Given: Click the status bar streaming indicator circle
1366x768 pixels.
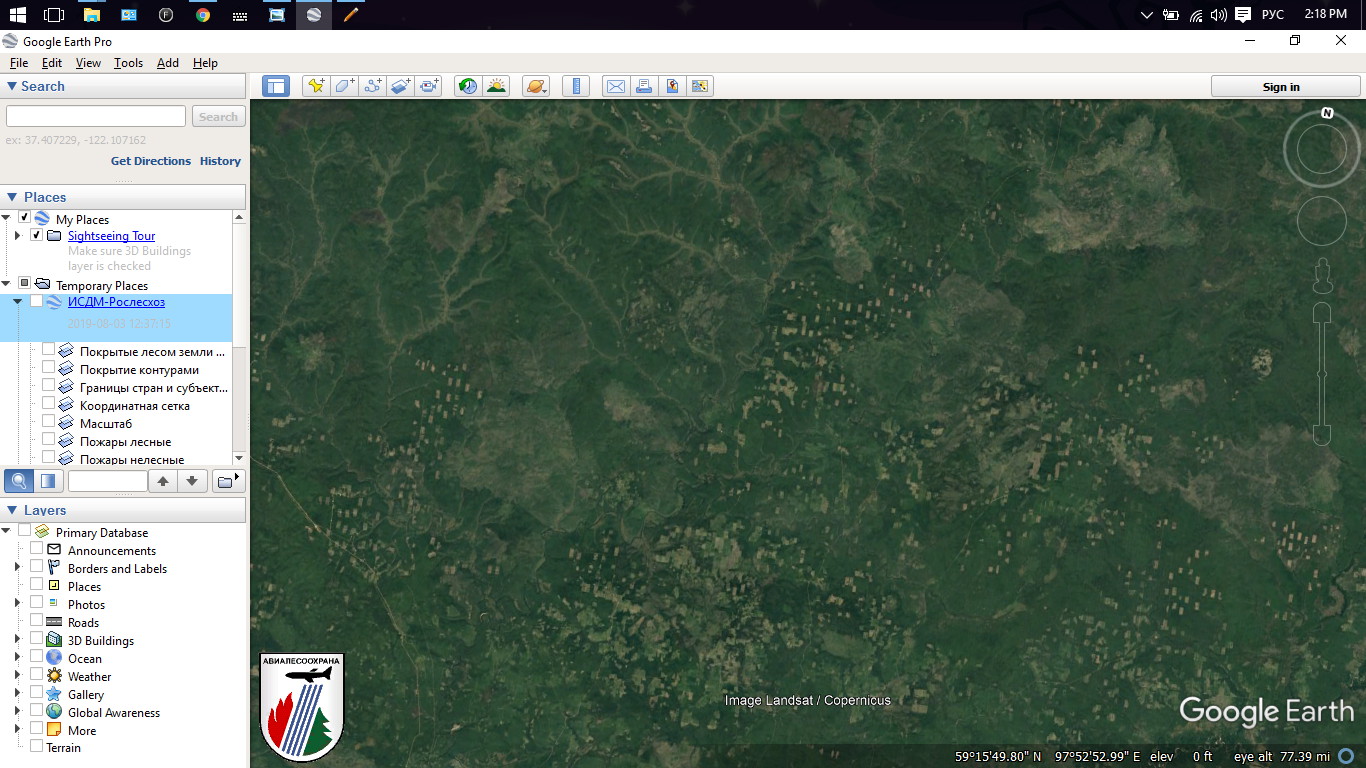Looking at the screenshot, I should pos(1347,757).
